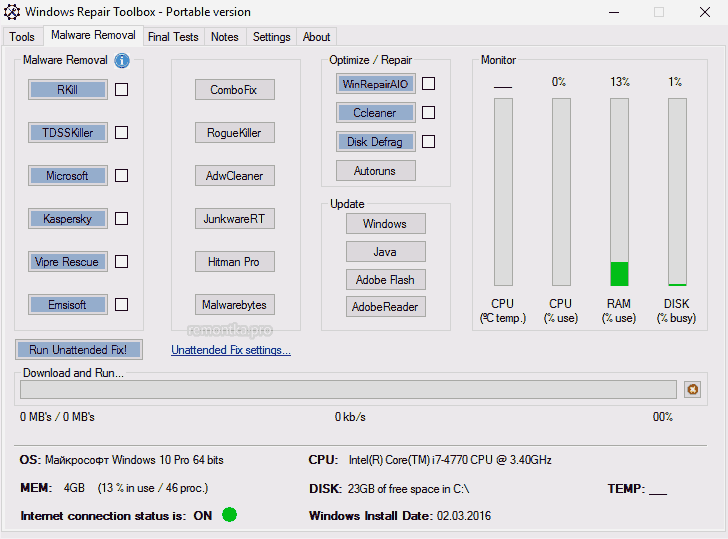Select the Malware Removal tab
This screenshot has height=539, width=728.
point(93,35)
